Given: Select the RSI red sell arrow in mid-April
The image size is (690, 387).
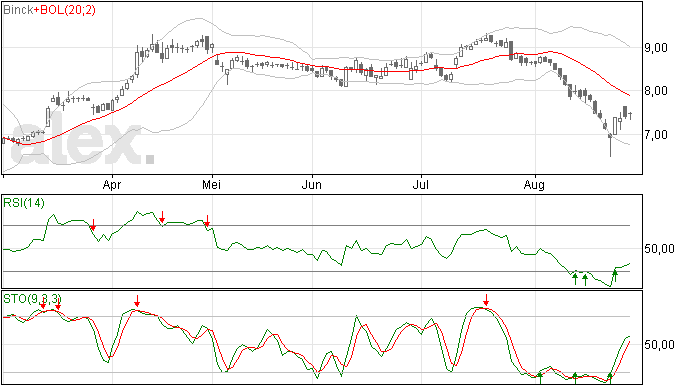Looking at the screenshot, I should [162, 217].
